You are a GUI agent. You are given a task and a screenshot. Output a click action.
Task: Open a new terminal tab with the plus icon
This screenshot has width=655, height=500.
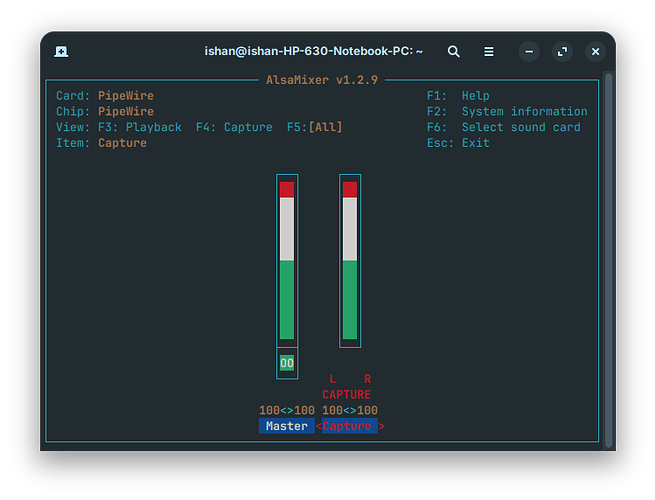point(61,51)
